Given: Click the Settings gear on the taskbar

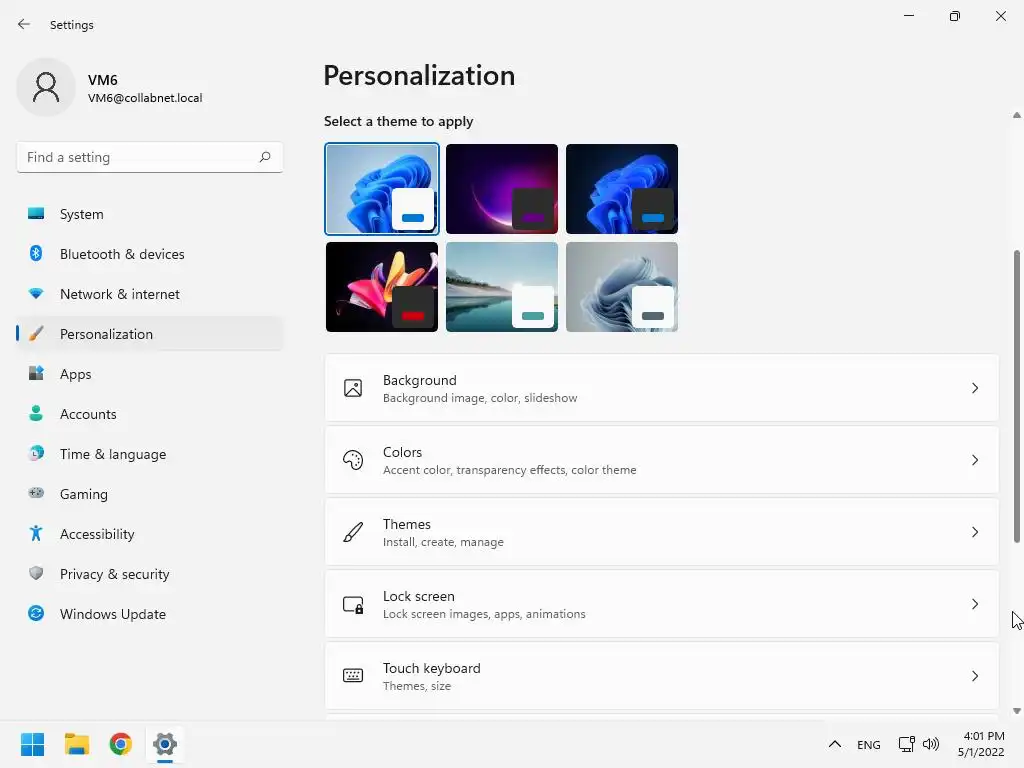Looking at the screenshot, I should coord(165,744).
